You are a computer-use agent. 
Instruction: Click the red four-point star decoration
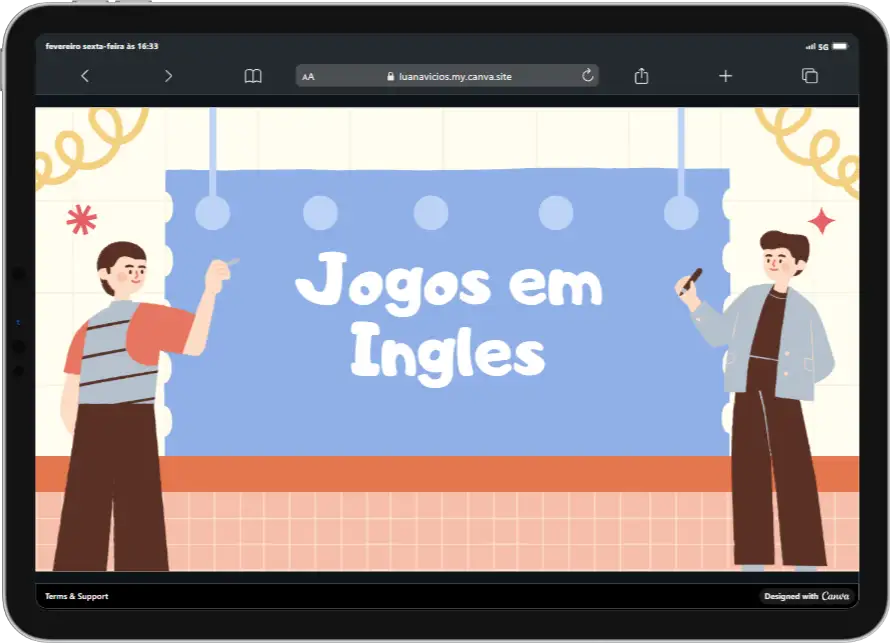pos(821,221)
